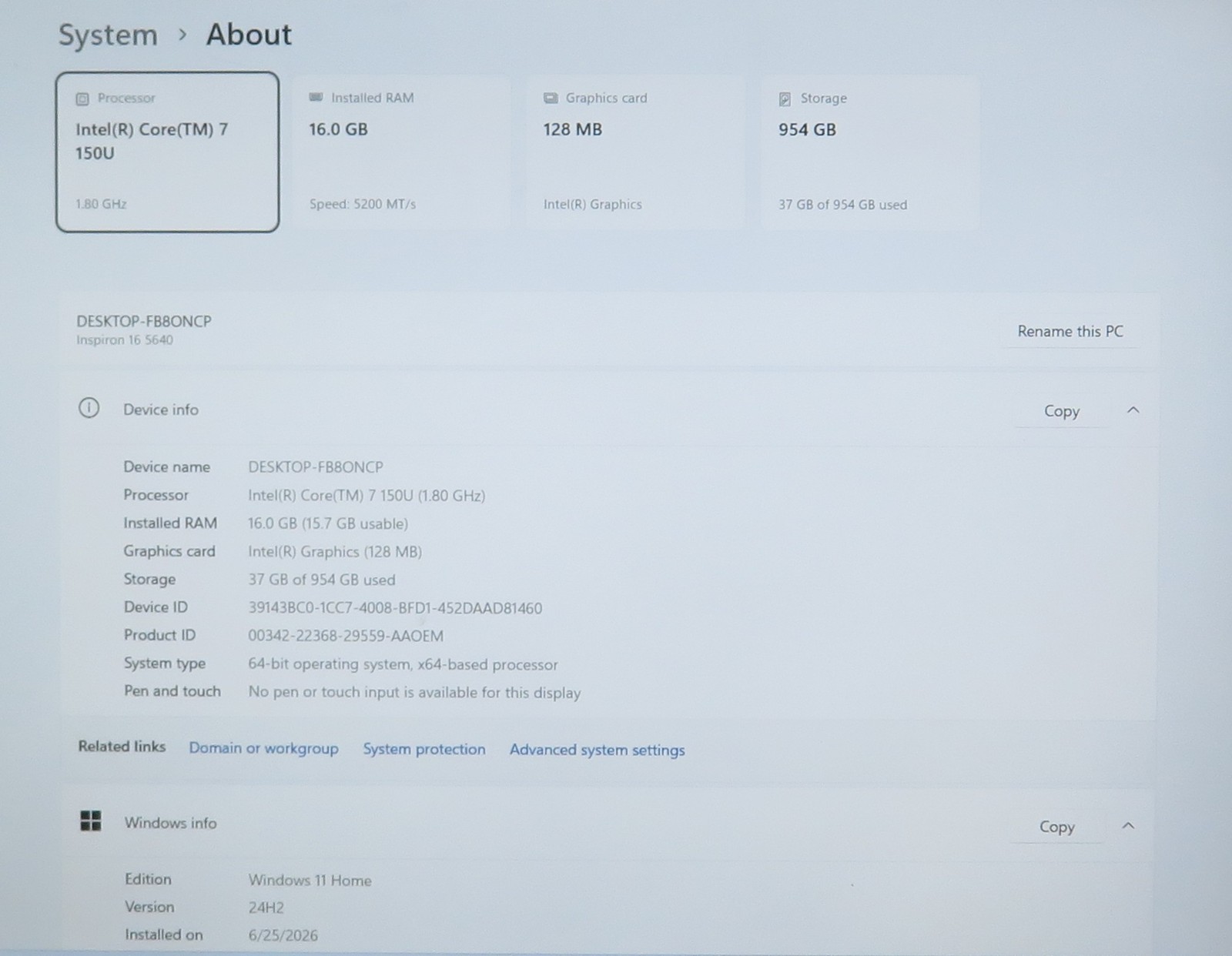Click the Graphics card icon
Viewport: 1232px width, 956px height.
point(551,98)
